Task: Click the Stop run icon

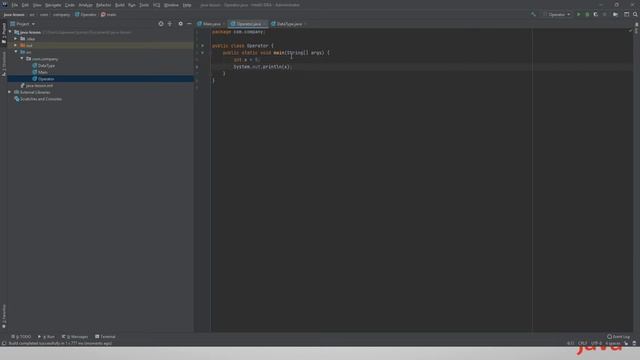Action: 604,14
